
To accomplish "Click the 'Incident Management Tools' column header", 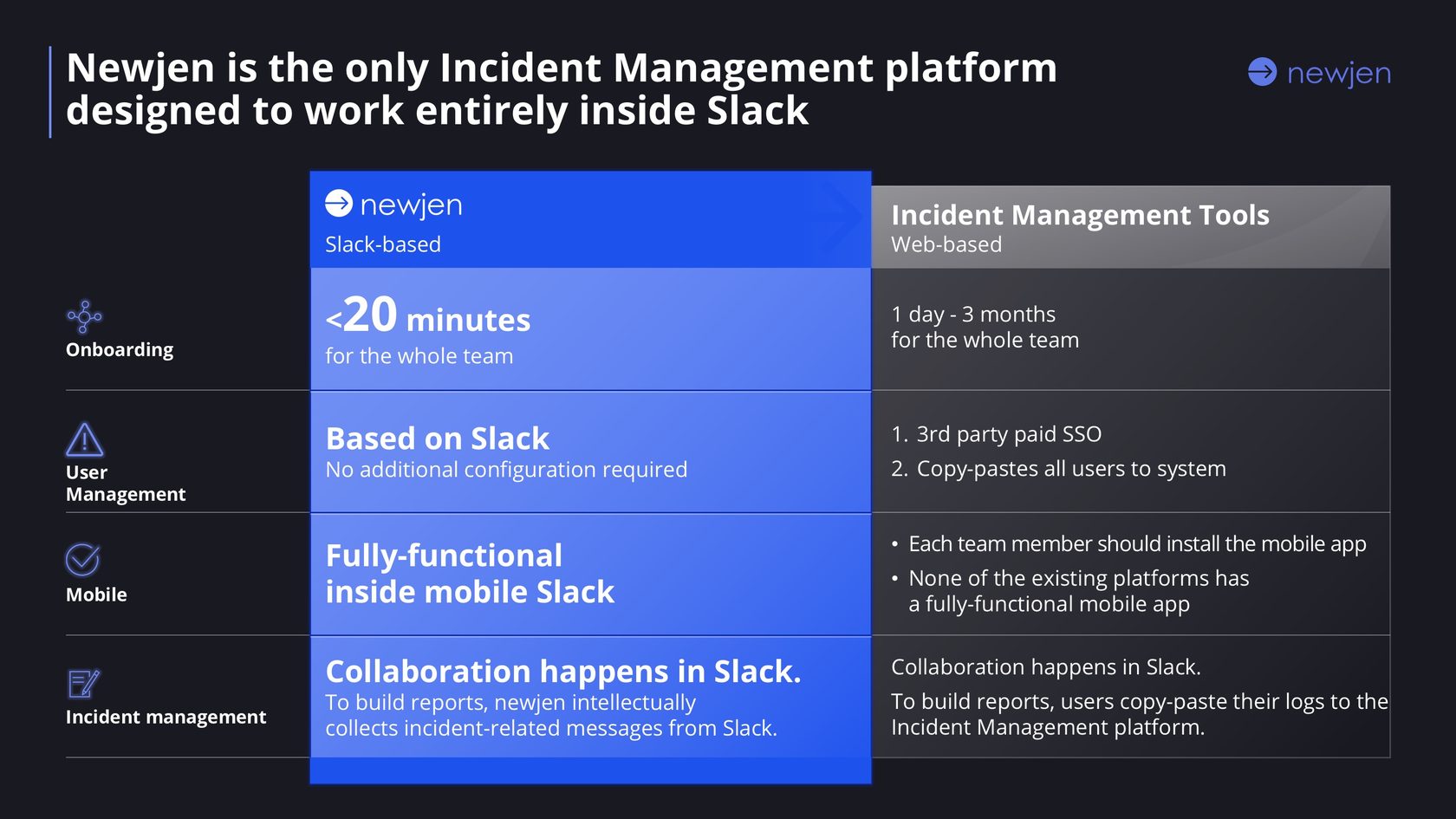I will click(1080, 215).
